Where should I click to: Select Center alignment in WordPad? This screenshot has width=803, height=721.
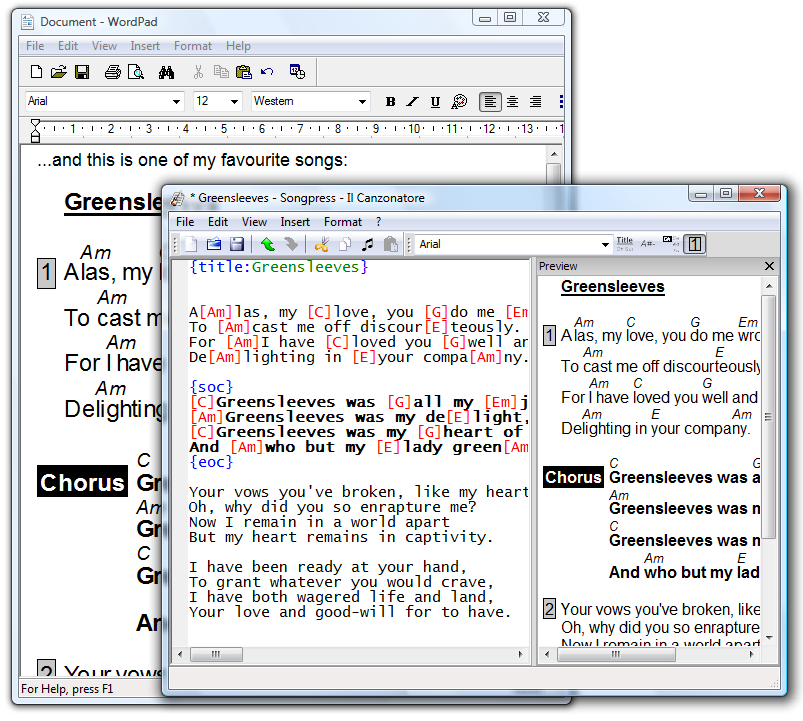click(x=513, y=102)
